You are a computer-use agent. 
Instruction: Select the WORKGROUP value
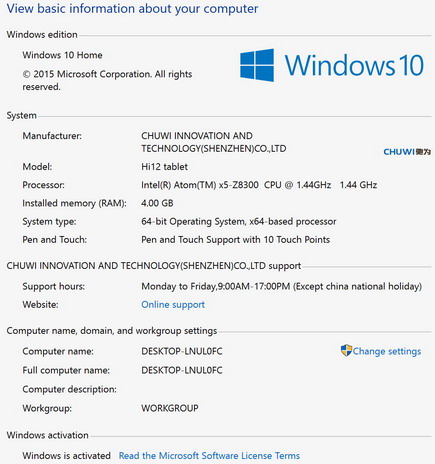click(x=170, y=408)
